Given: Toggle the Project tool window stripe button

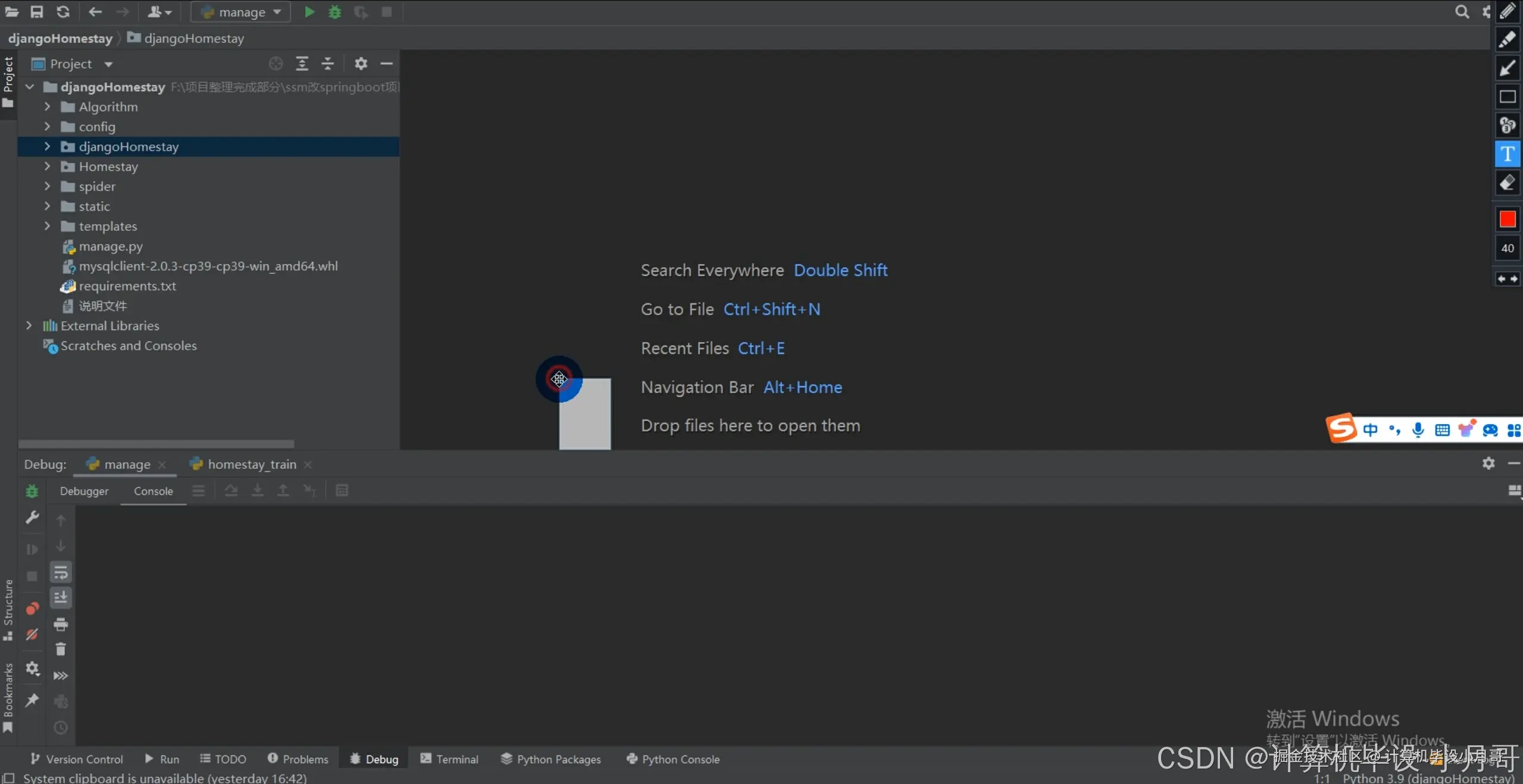Looking at the screenshot, I should (x=8, y=83).
